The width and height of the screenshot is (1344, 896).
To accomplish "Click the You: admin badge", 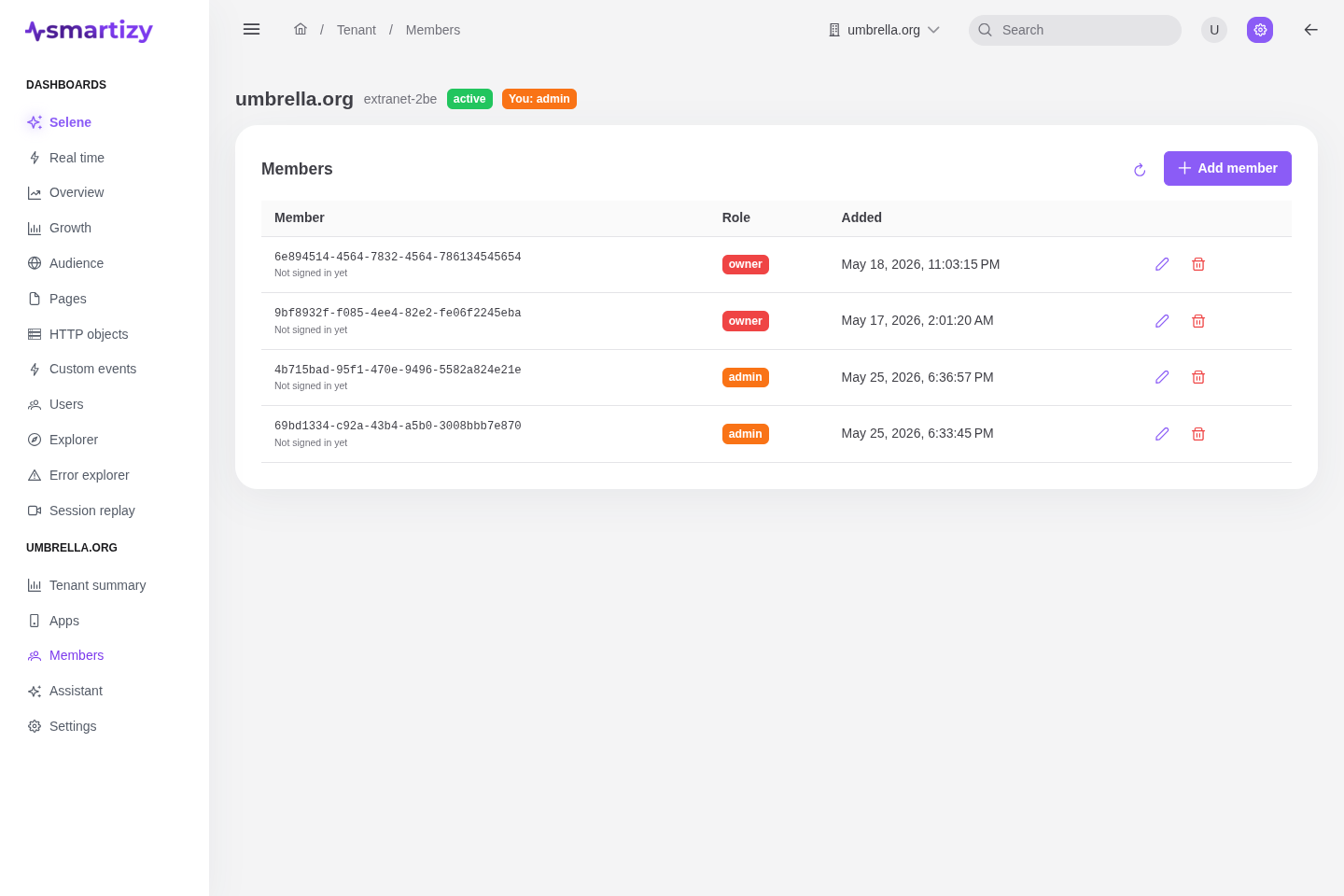I will (x=539, y=99).
